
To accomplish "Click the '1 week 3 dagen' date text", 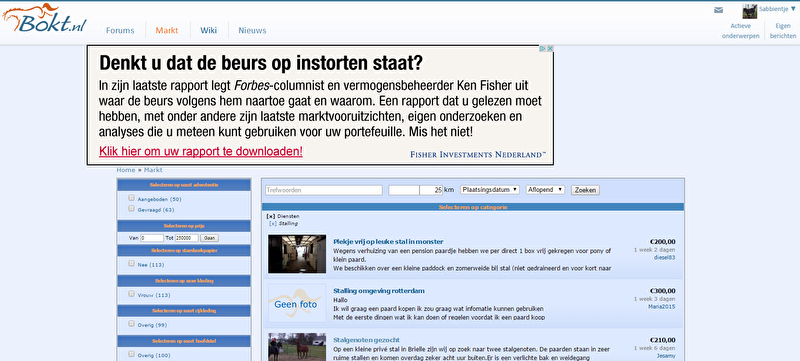I will click(x=655, y=299).
